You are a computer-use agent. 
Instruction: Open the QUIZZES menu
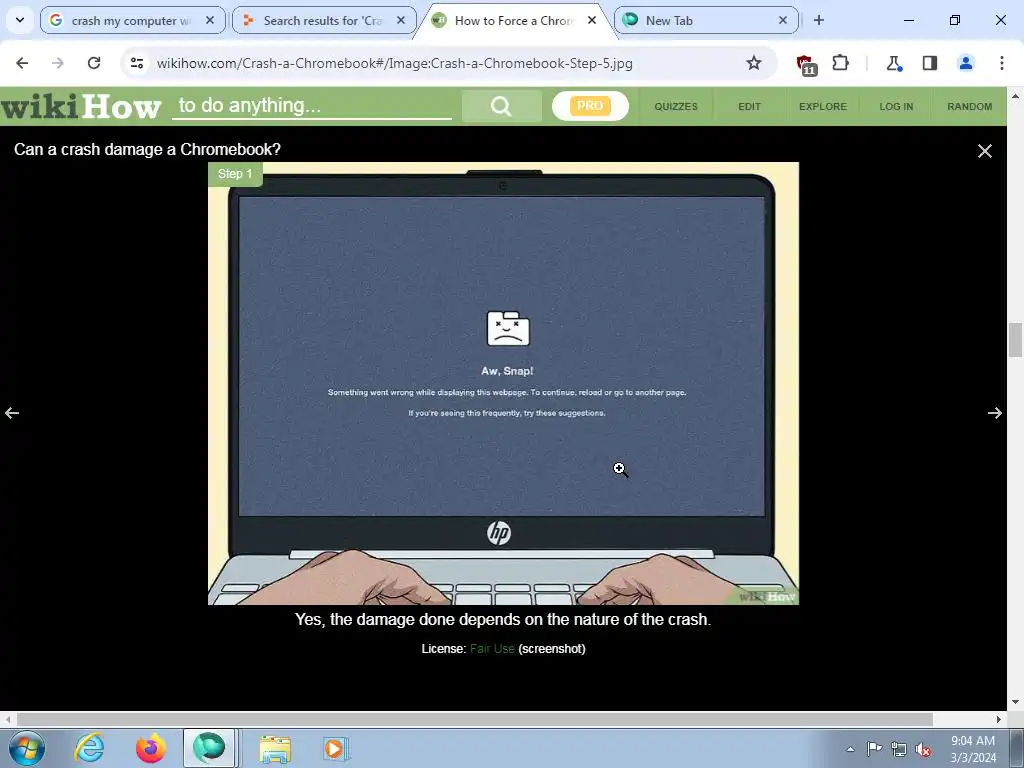pyautogui.click(x=676, y=106)
